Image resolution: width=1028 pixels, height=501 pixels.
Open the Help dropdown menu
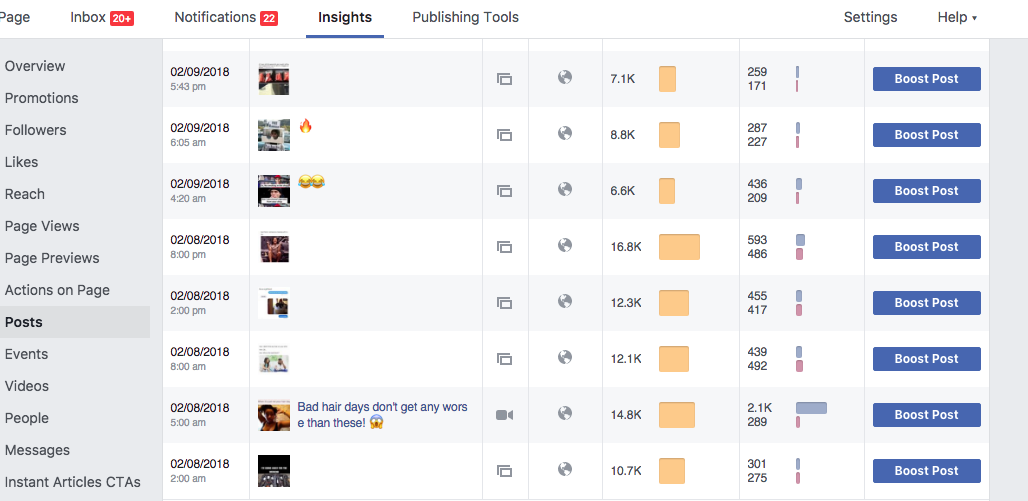pos(956,17)
